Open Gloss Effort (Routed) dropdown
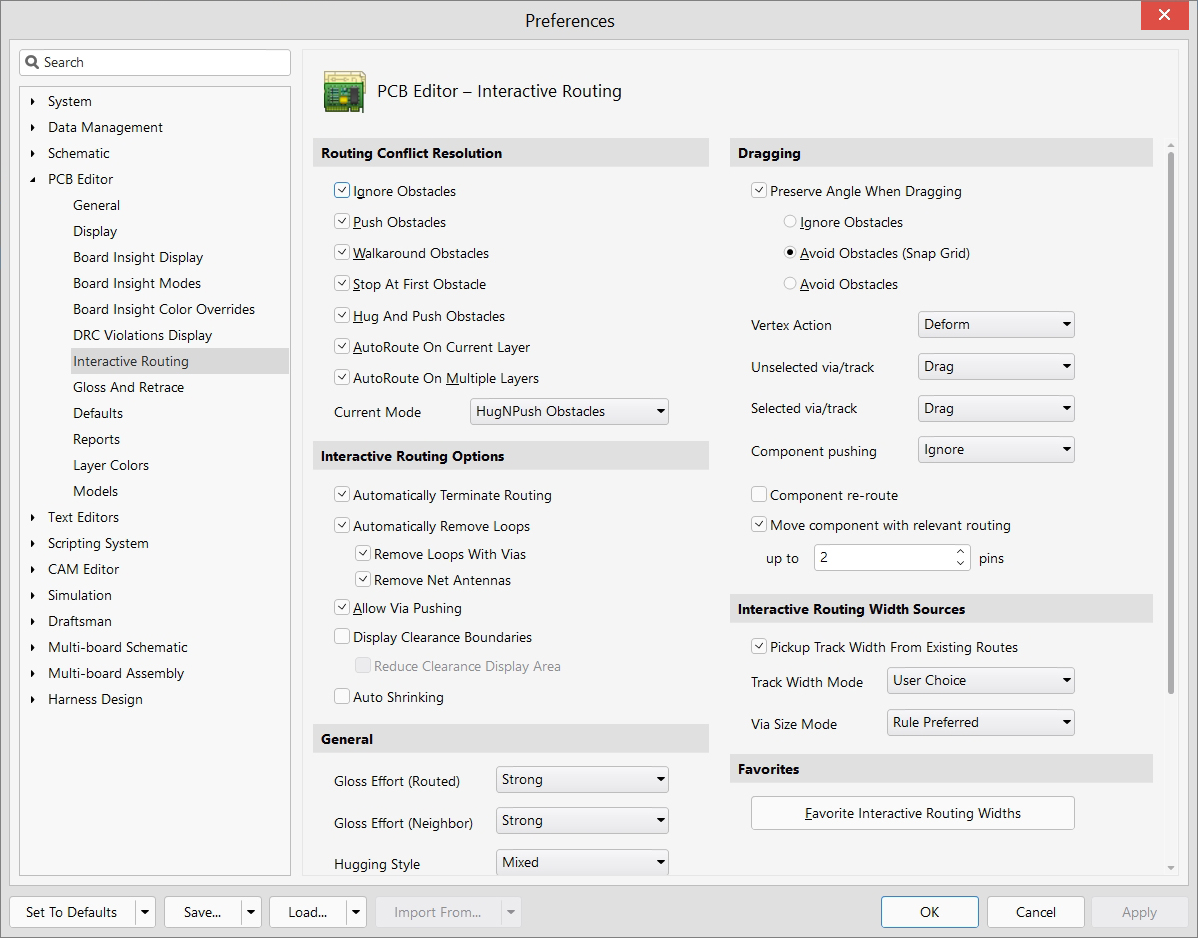The height and width of the screenshot is (938, 1198). [582, 780]
